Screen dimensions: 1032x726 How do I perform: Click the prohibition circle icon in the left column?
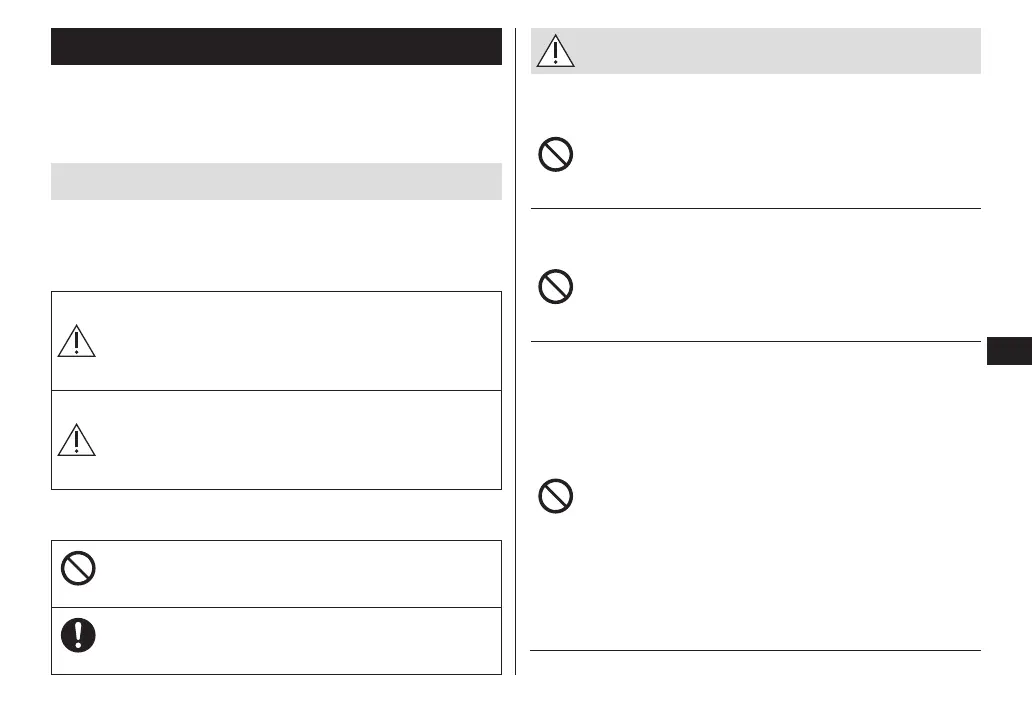pos(77,569)
